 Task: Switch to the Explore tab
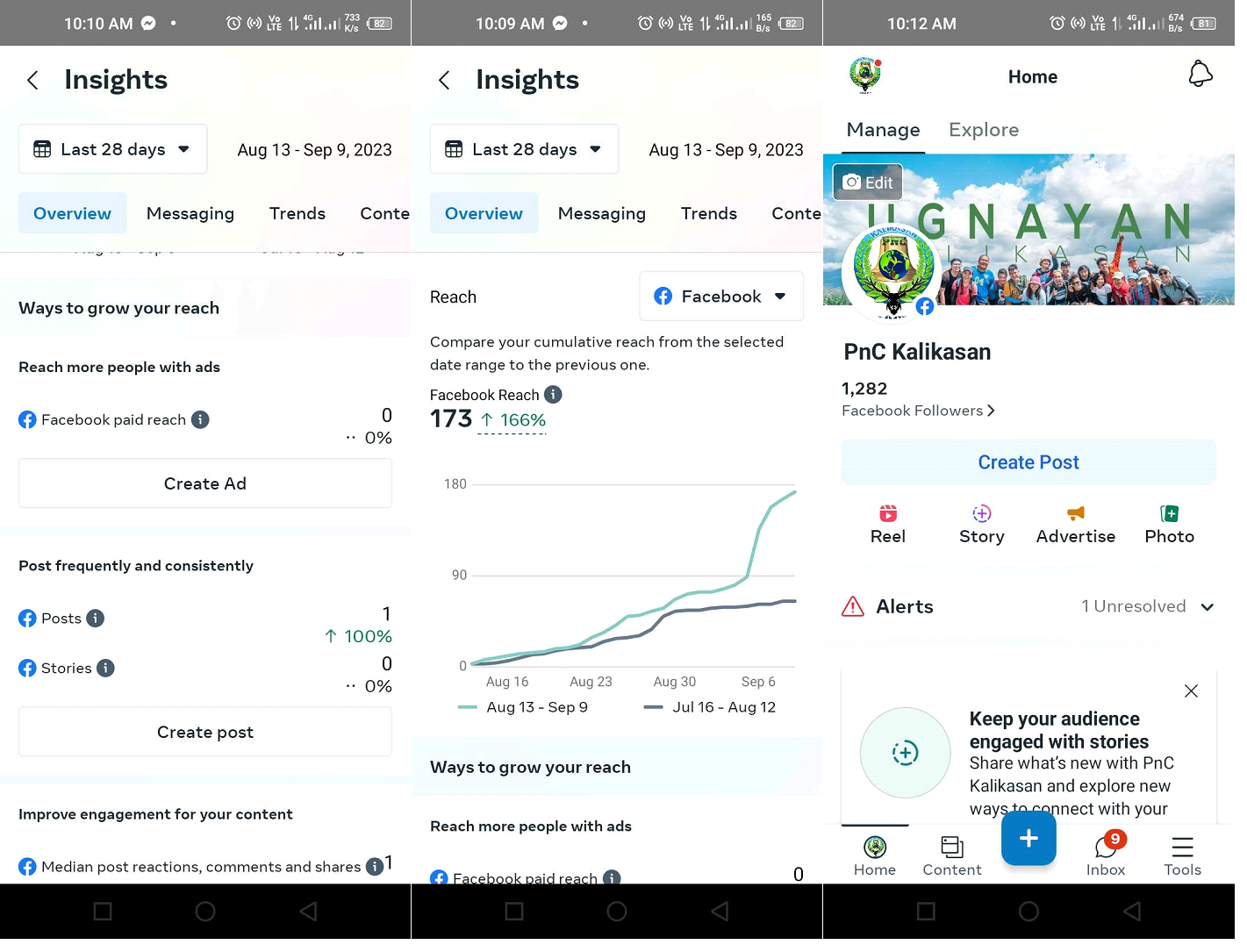tap(984, 130)
